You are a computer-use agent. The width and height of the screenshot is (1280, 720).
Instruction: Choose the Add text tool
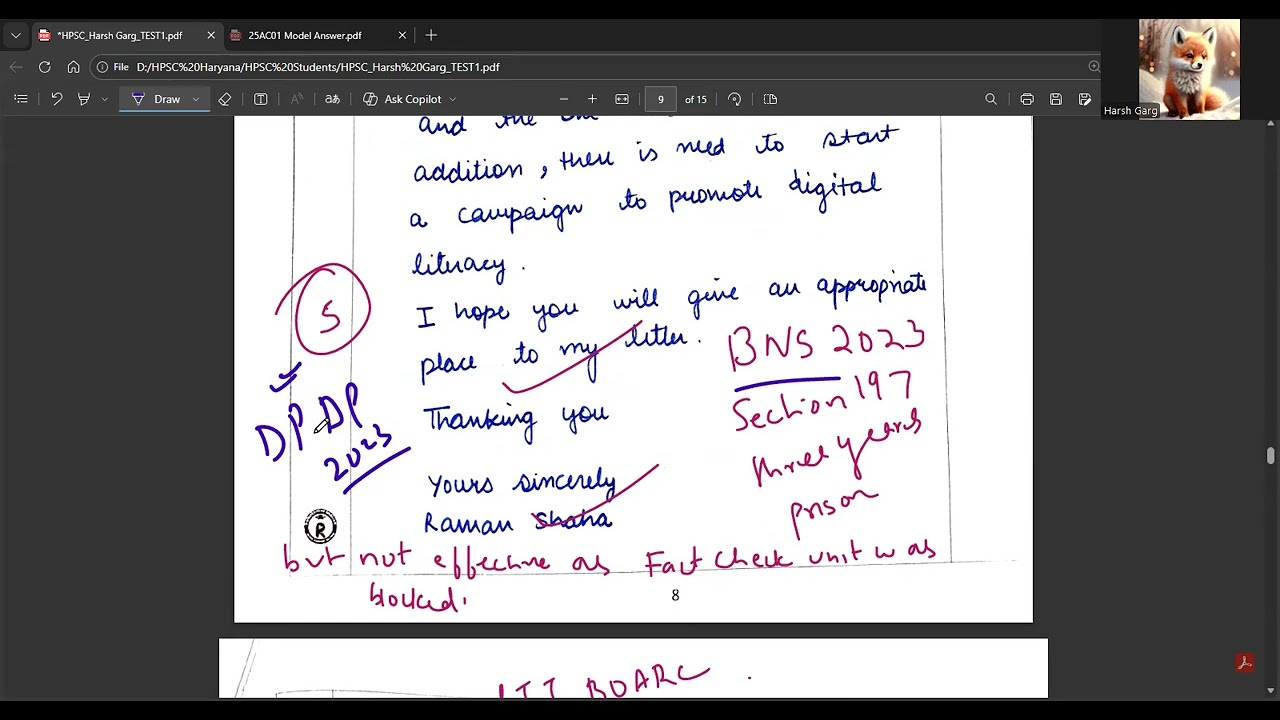(x=261, y=99)
